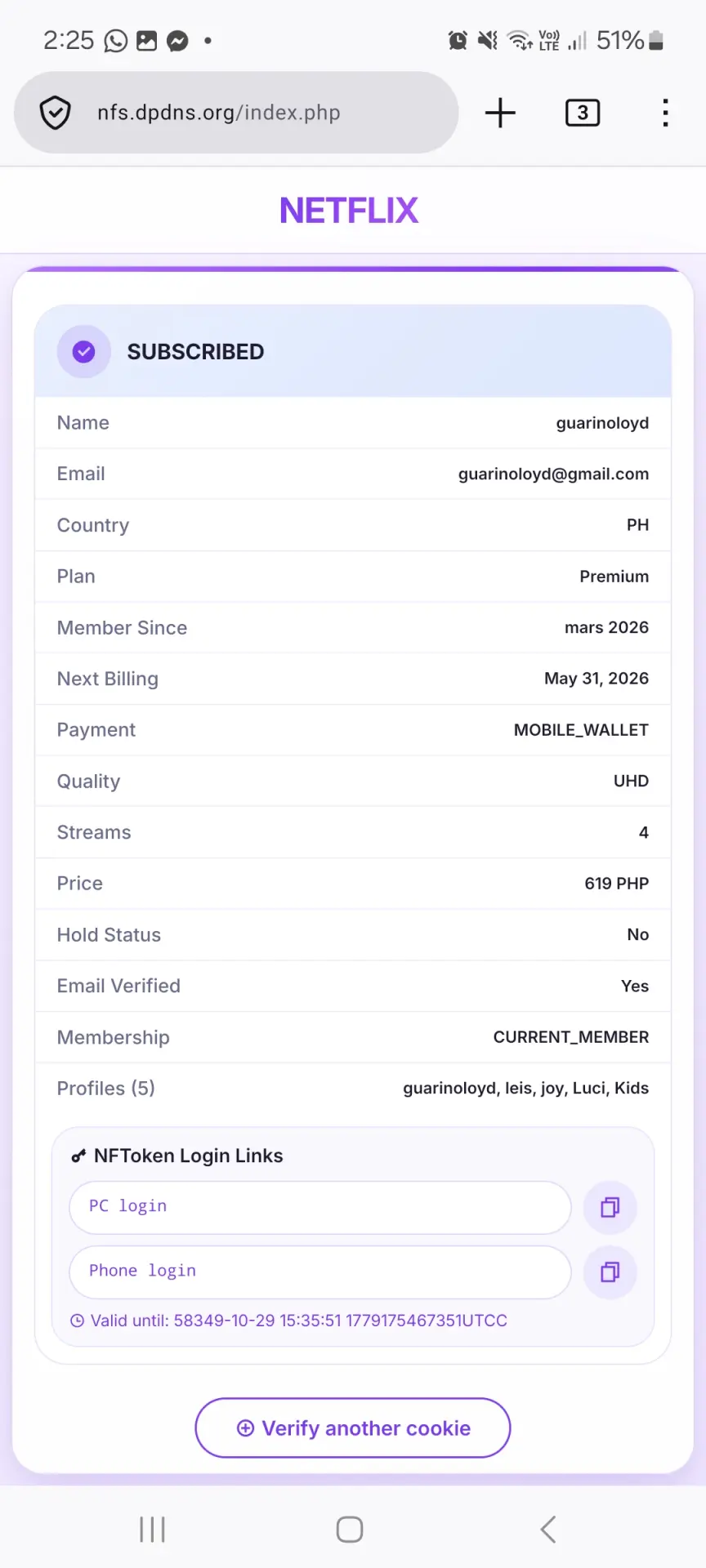Tap the site security shield icon
Viewport: 706px width, 1568px height.
[55, 113]
